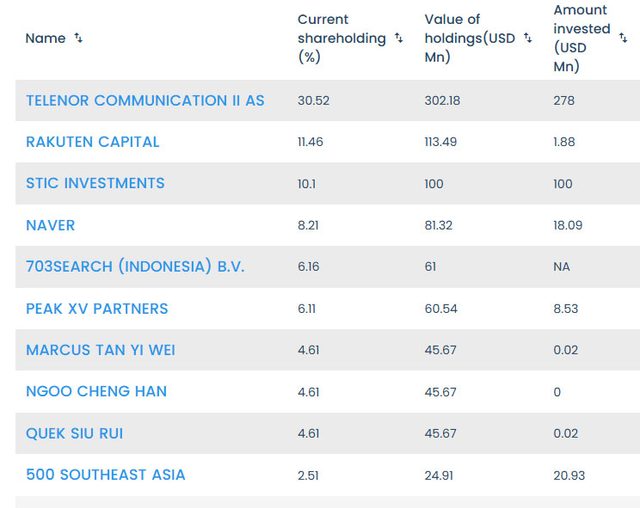640x508 pixels.
Task: Open 500 SOUTHEAST ASIA link
Action: click(105, 474)
